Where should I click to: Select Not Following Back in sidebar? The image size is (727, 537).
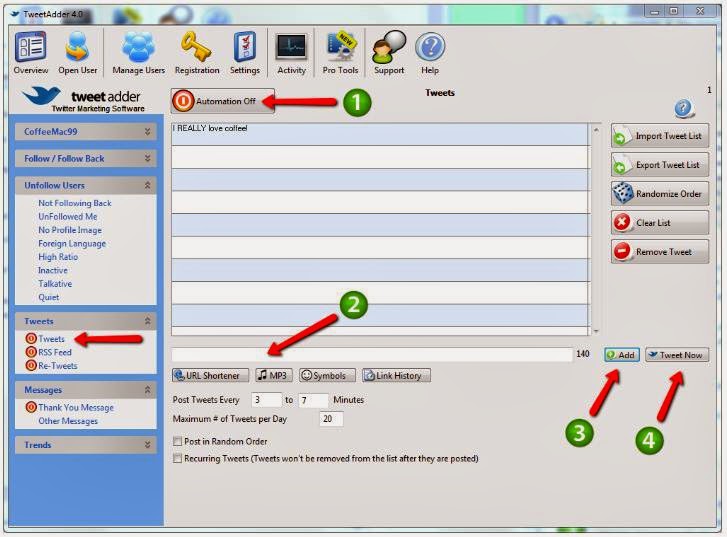pyautogui.click(x=75, y=203)
